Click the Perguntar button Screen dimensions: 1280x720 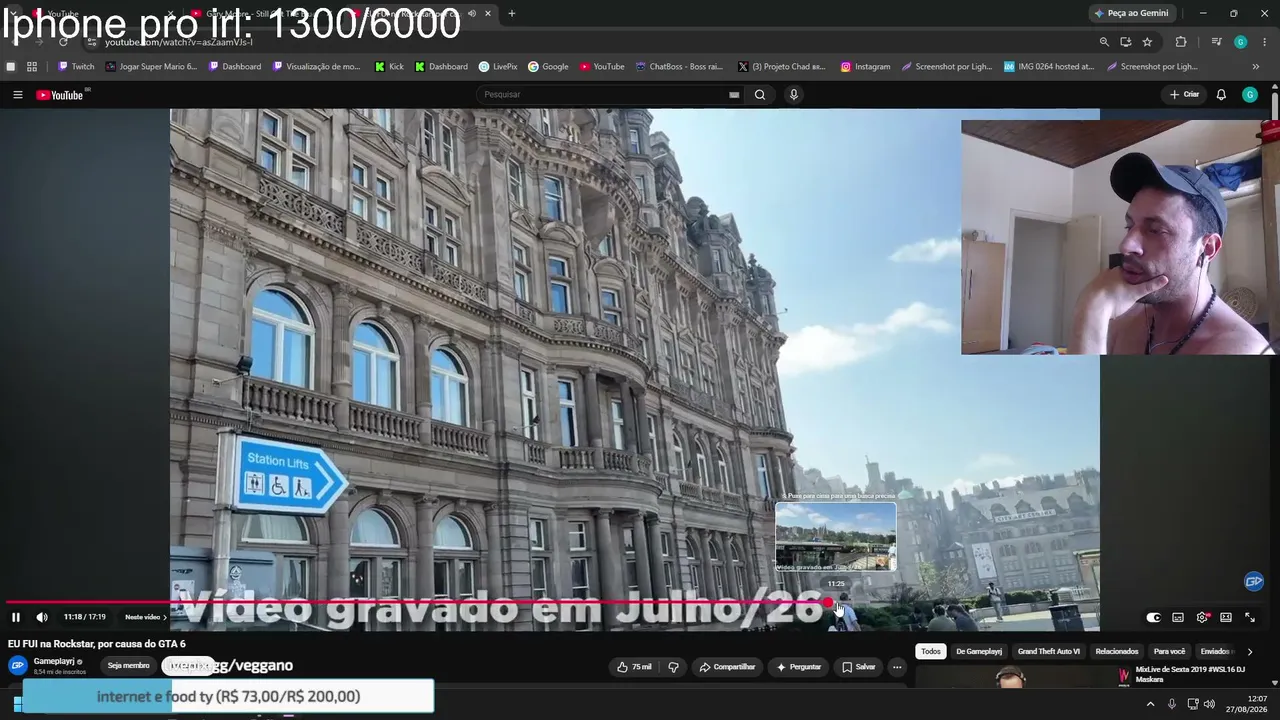(x=799, y=667)
